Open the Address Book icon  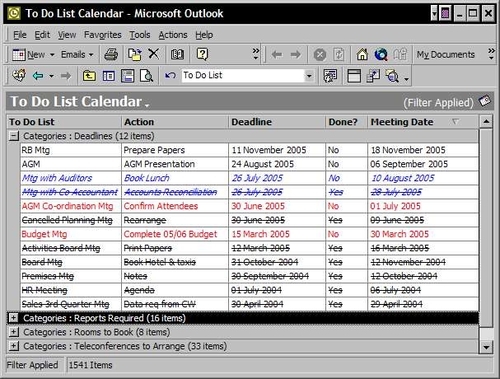click(177, 54)
